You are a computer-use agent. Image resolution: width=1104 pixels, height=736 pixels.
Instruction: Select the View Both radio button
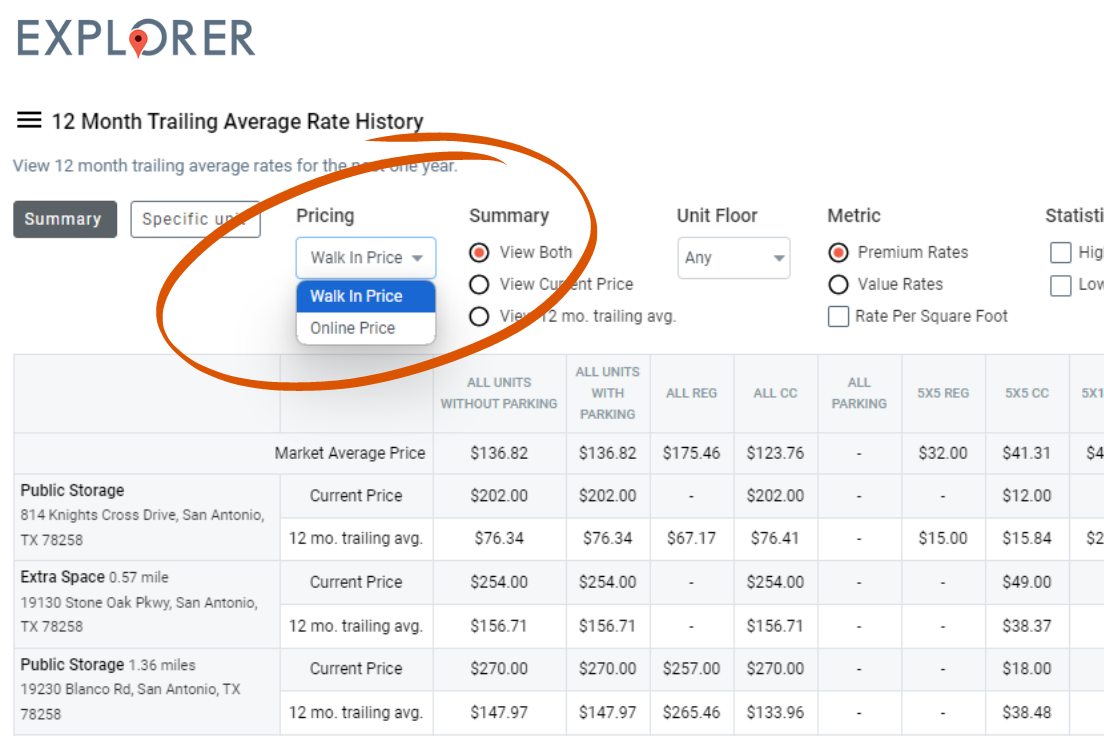coord(479,252)
